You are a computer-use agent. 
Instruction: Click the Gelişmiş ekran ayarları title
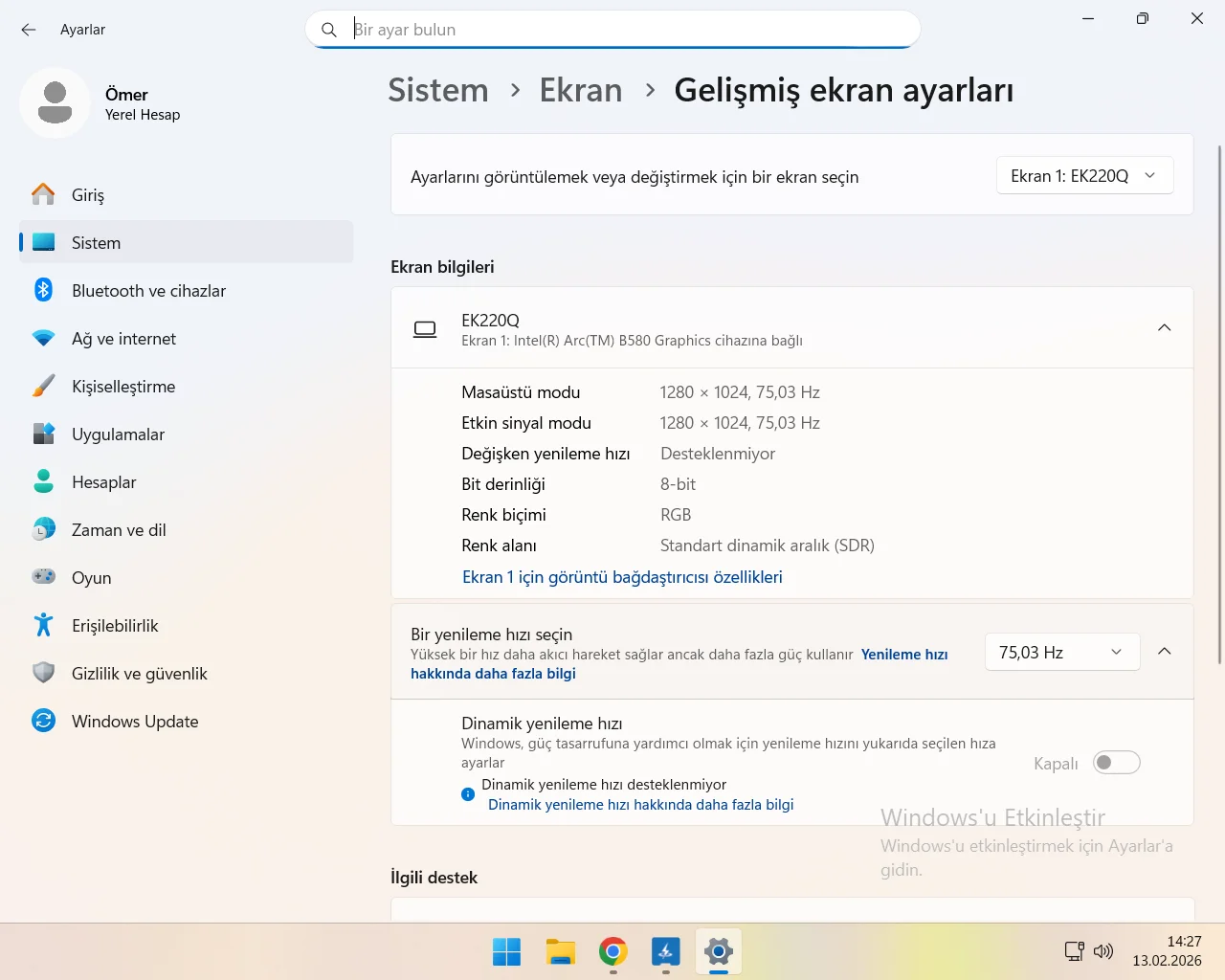coord(843,90)
